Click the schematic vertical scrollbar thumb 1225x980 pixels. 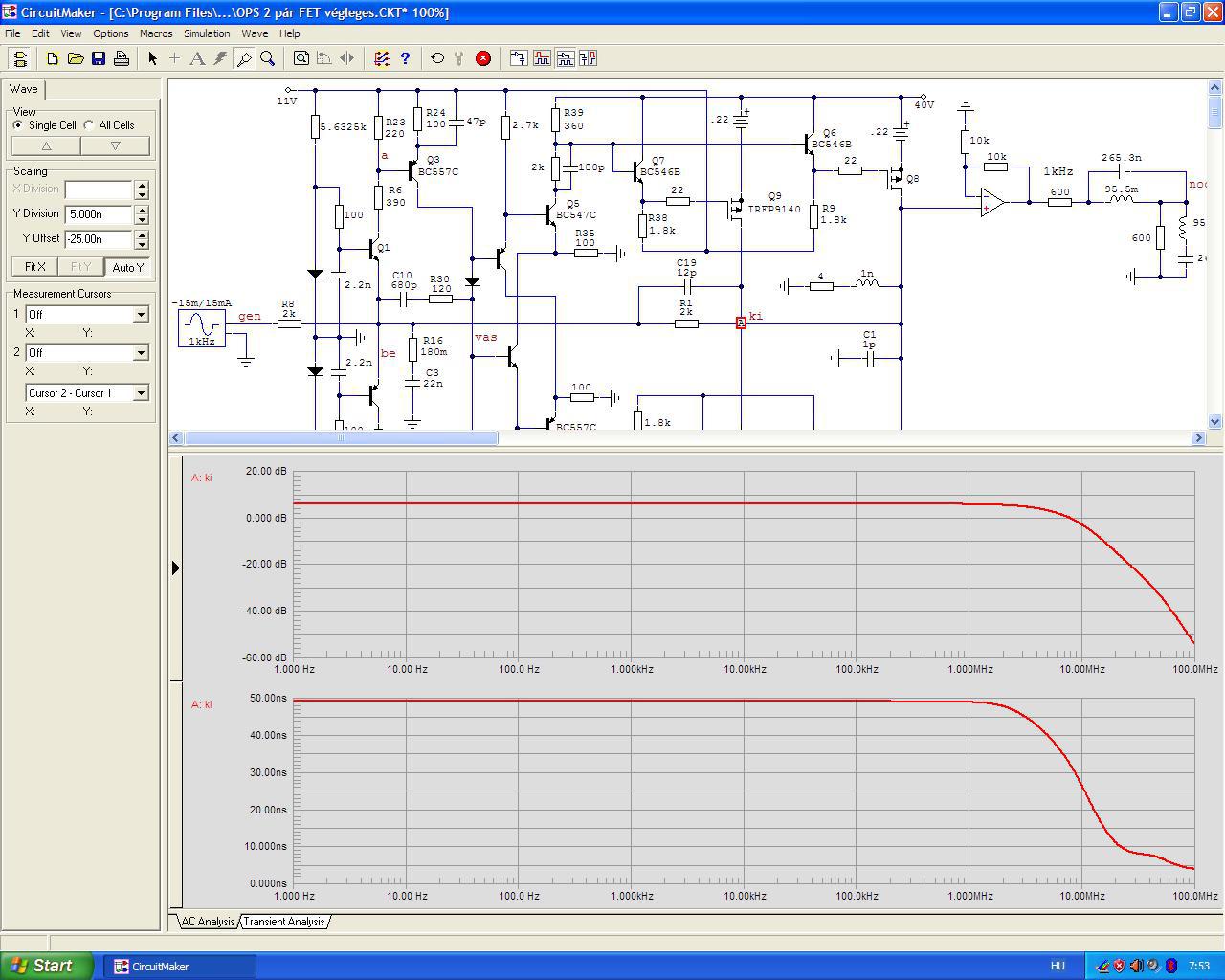coord(1215,113)
